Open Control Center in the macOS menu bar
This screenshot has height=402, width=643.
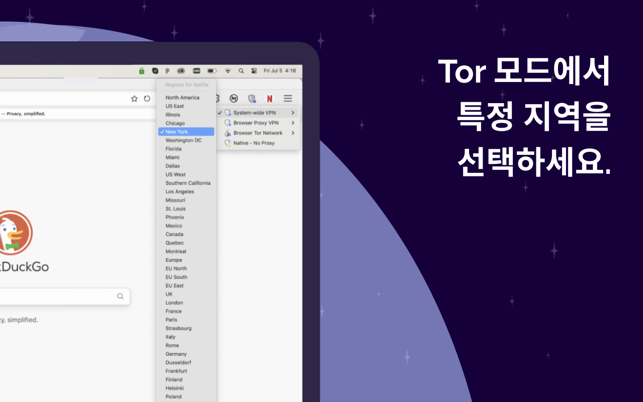[x=254, y=71]
